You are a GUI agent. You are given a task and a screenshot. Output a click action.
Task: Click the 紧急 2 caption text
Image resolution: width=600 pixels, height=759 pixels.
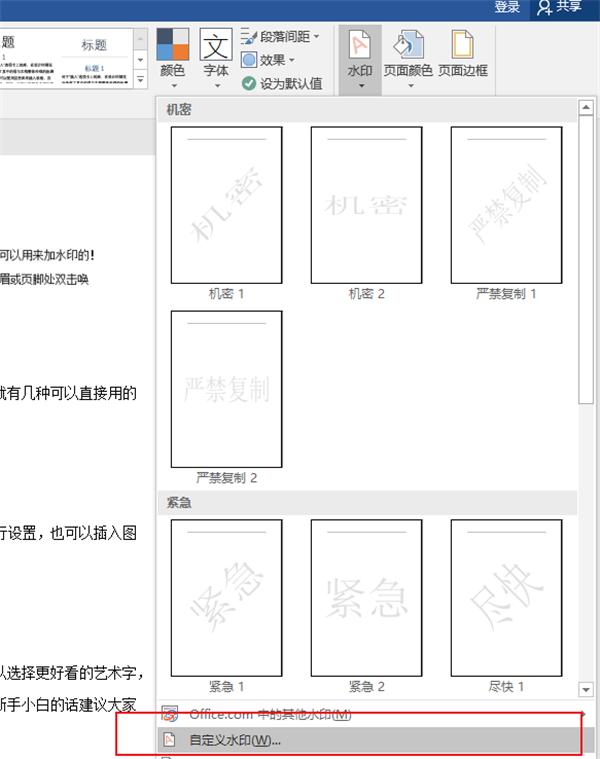366,686
